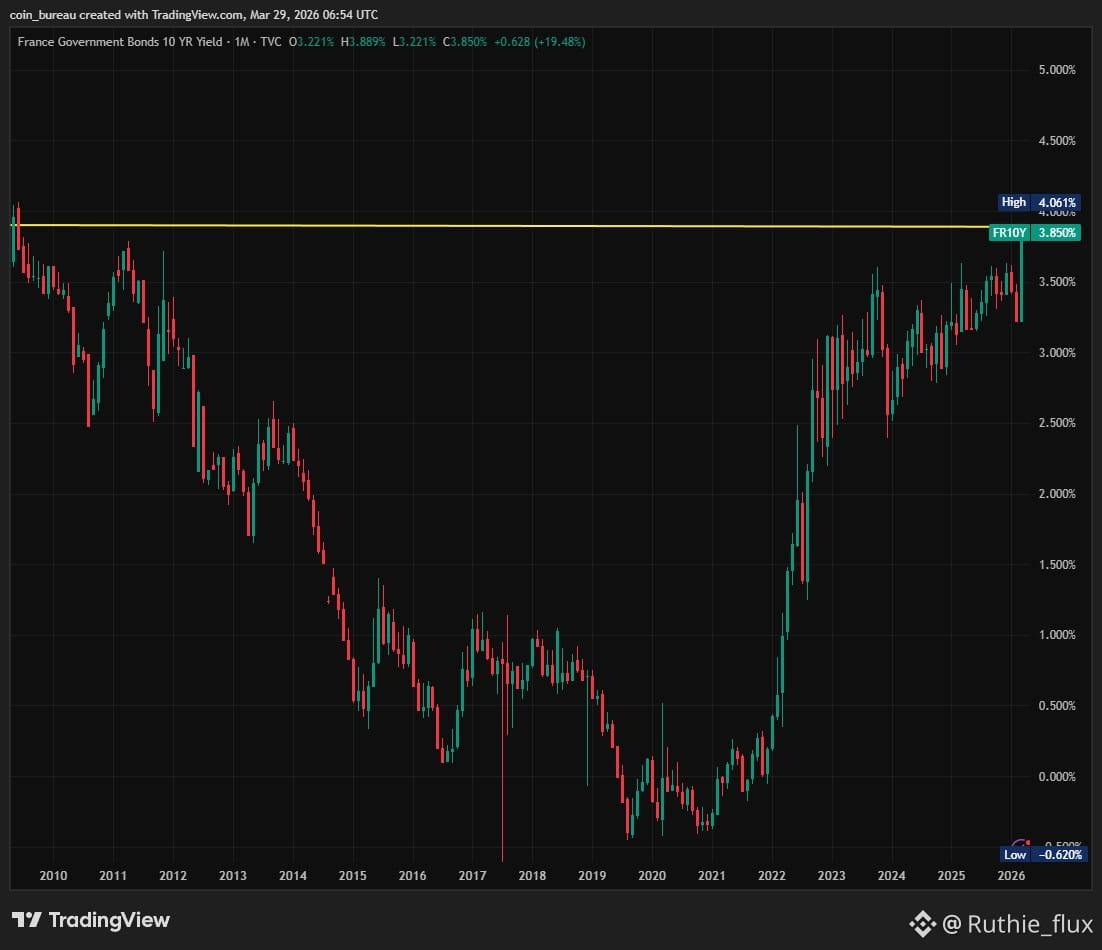Click the 2.500% axis label
Viewport: 1102px width, 950px height.
[1057, 422]
